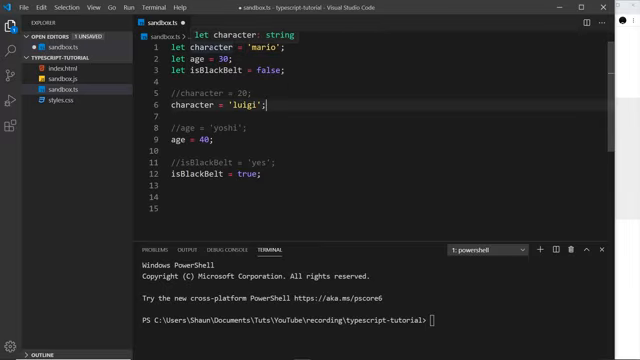Add a new terminal with plus icon

tap(540, 249)
